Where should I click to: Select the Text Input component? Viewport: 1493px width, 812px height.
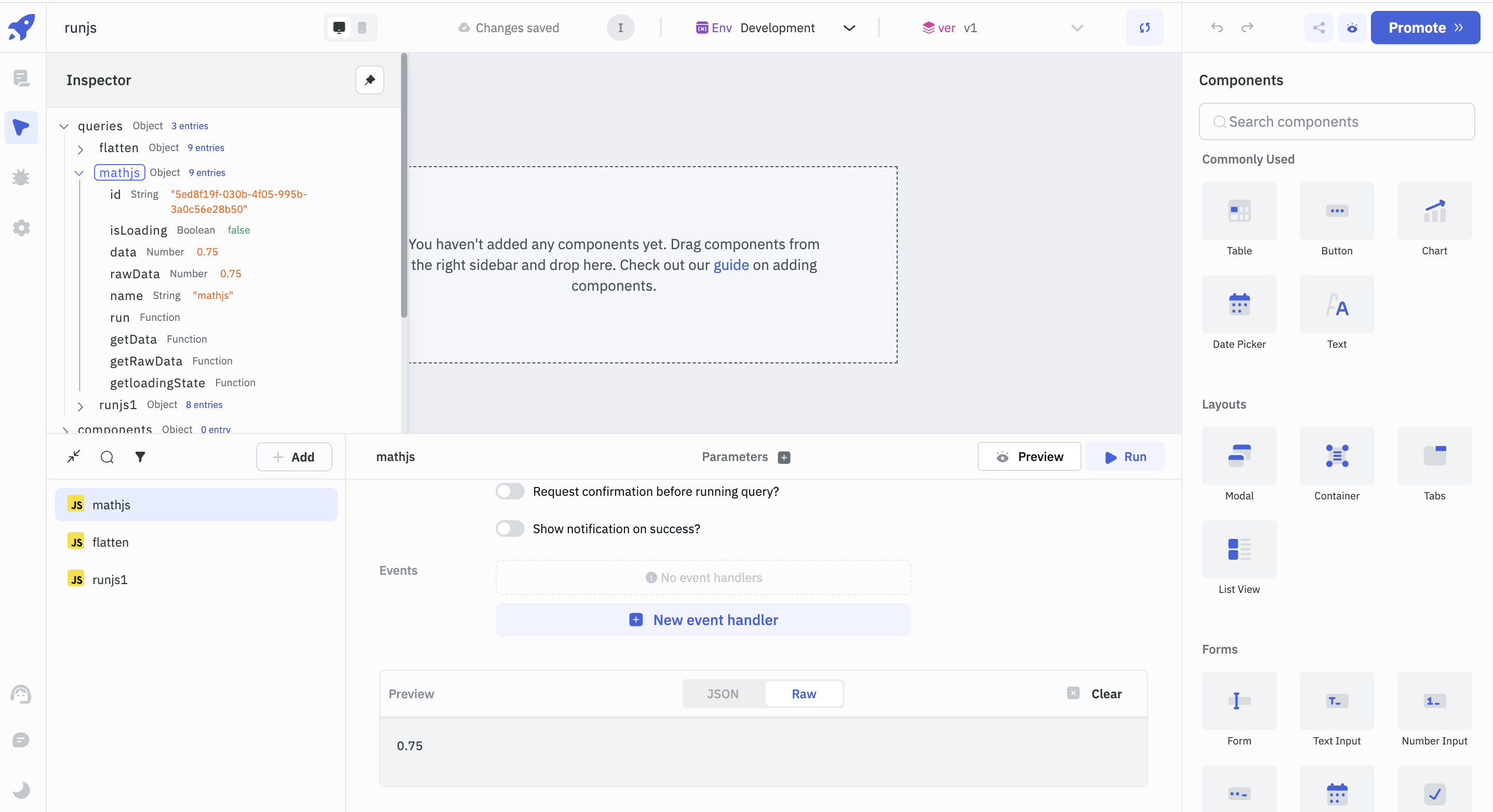tap(1337, 710)
